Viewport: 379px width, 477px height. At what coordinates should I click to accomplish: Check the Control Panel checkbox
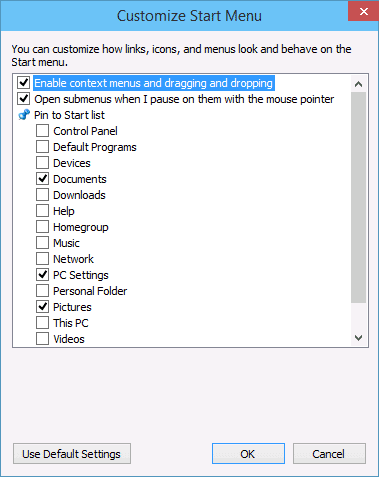click(42, 131)
